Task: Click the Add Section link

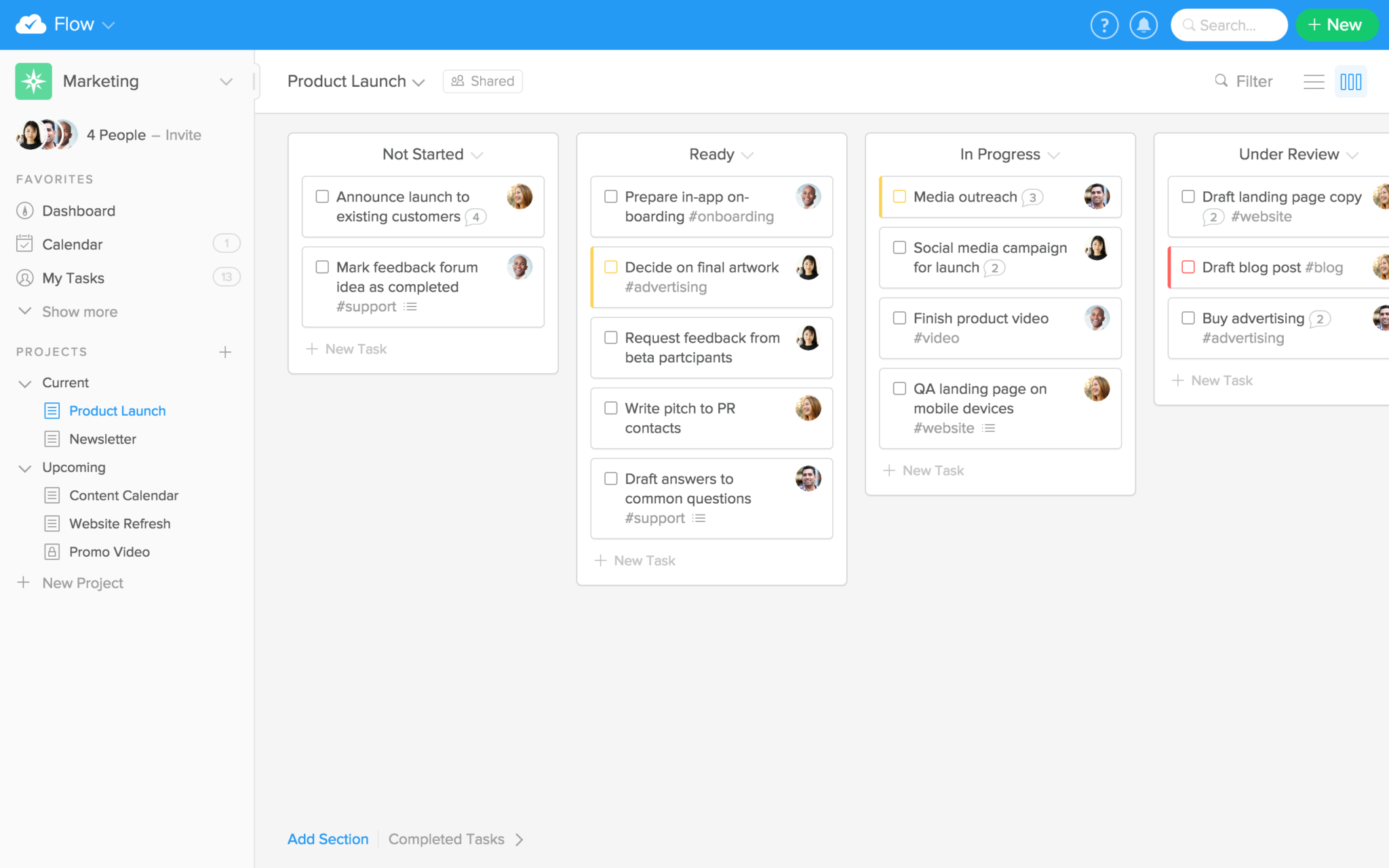Action: coord(328,840)
